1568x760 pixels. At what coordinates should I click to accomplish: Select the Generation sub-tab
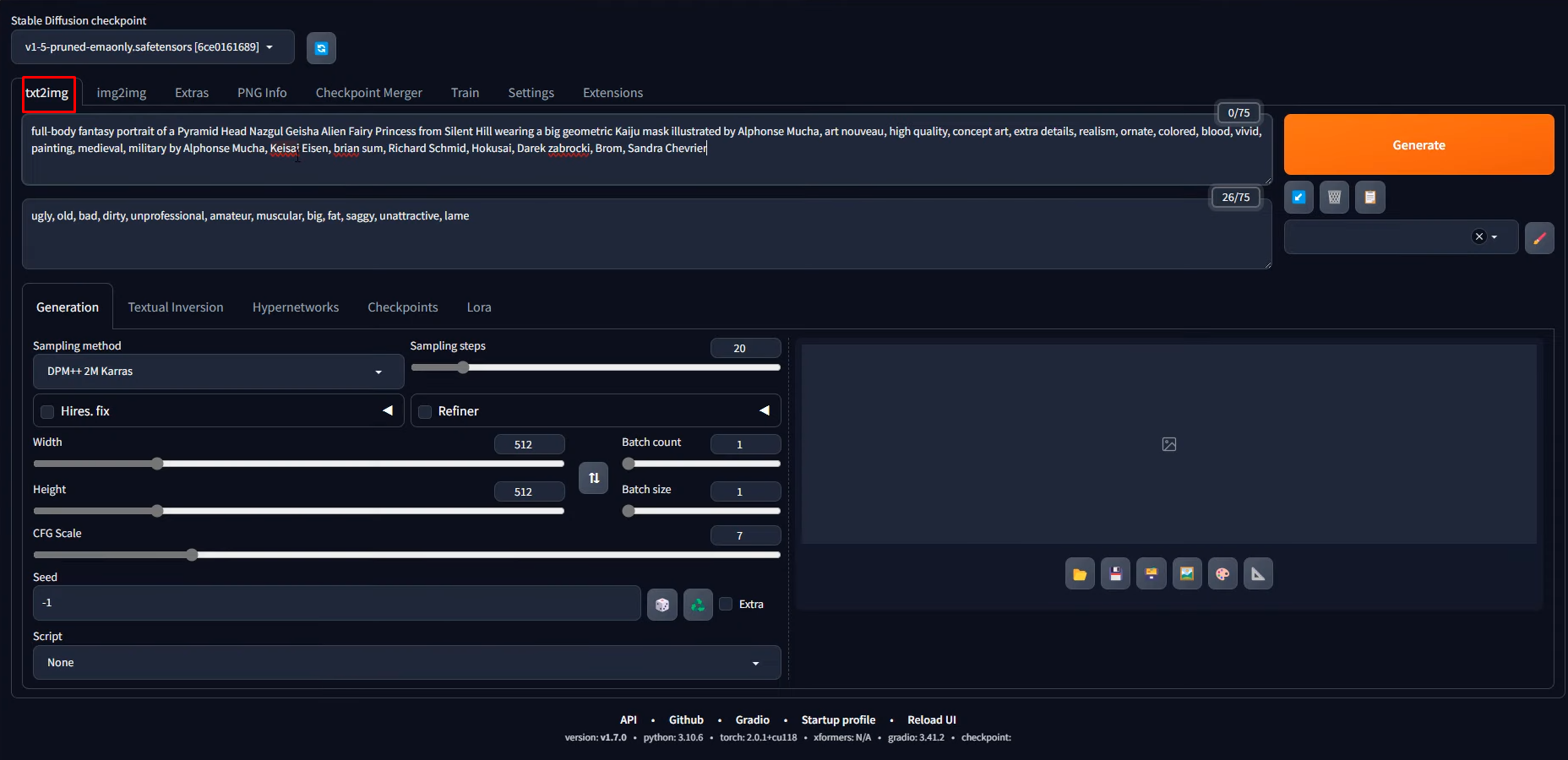coord(68,307)
